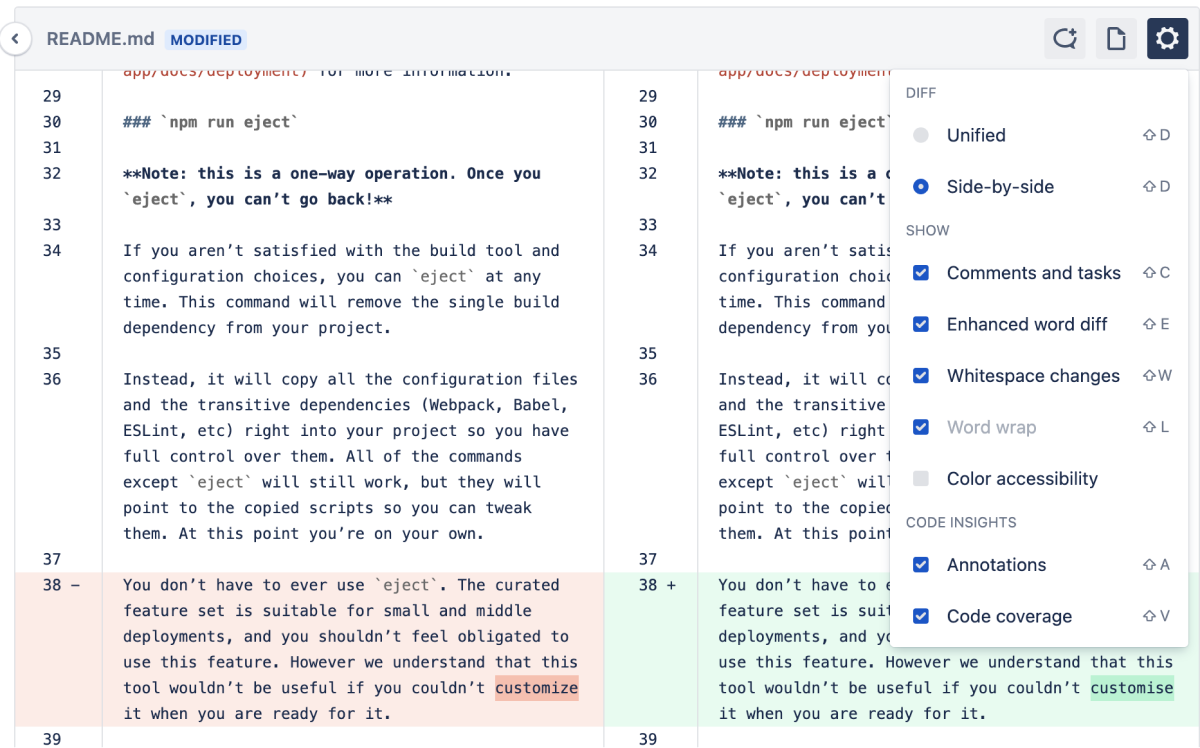
Task: Click the Word wrap checkbox
Action: 921,427
